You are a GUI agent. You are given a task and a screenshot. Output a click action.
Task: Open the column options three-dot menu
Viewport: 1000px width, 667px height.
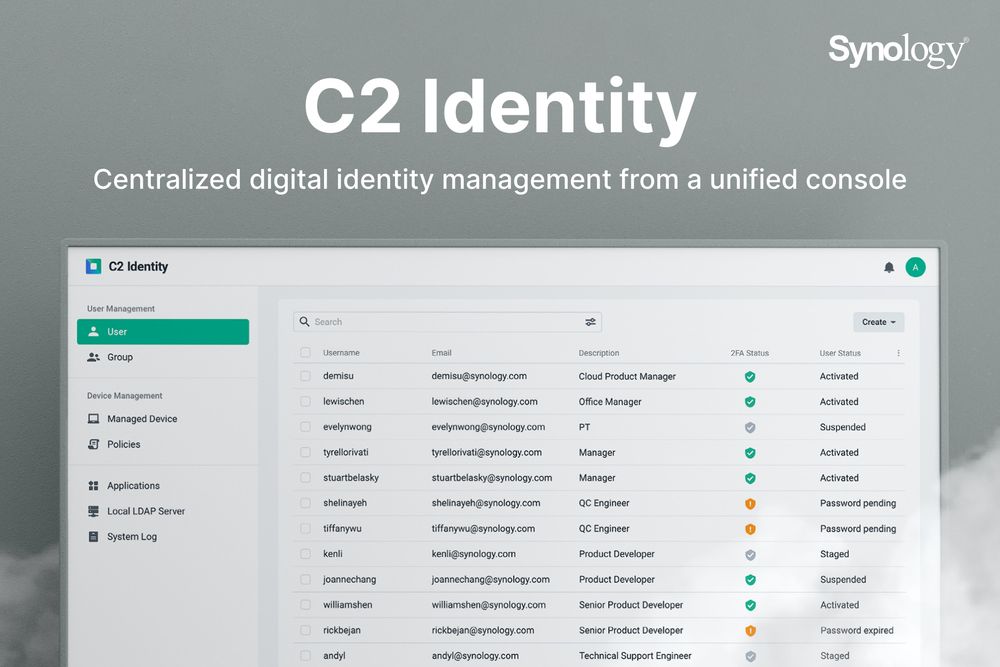(x=897, y=352)
